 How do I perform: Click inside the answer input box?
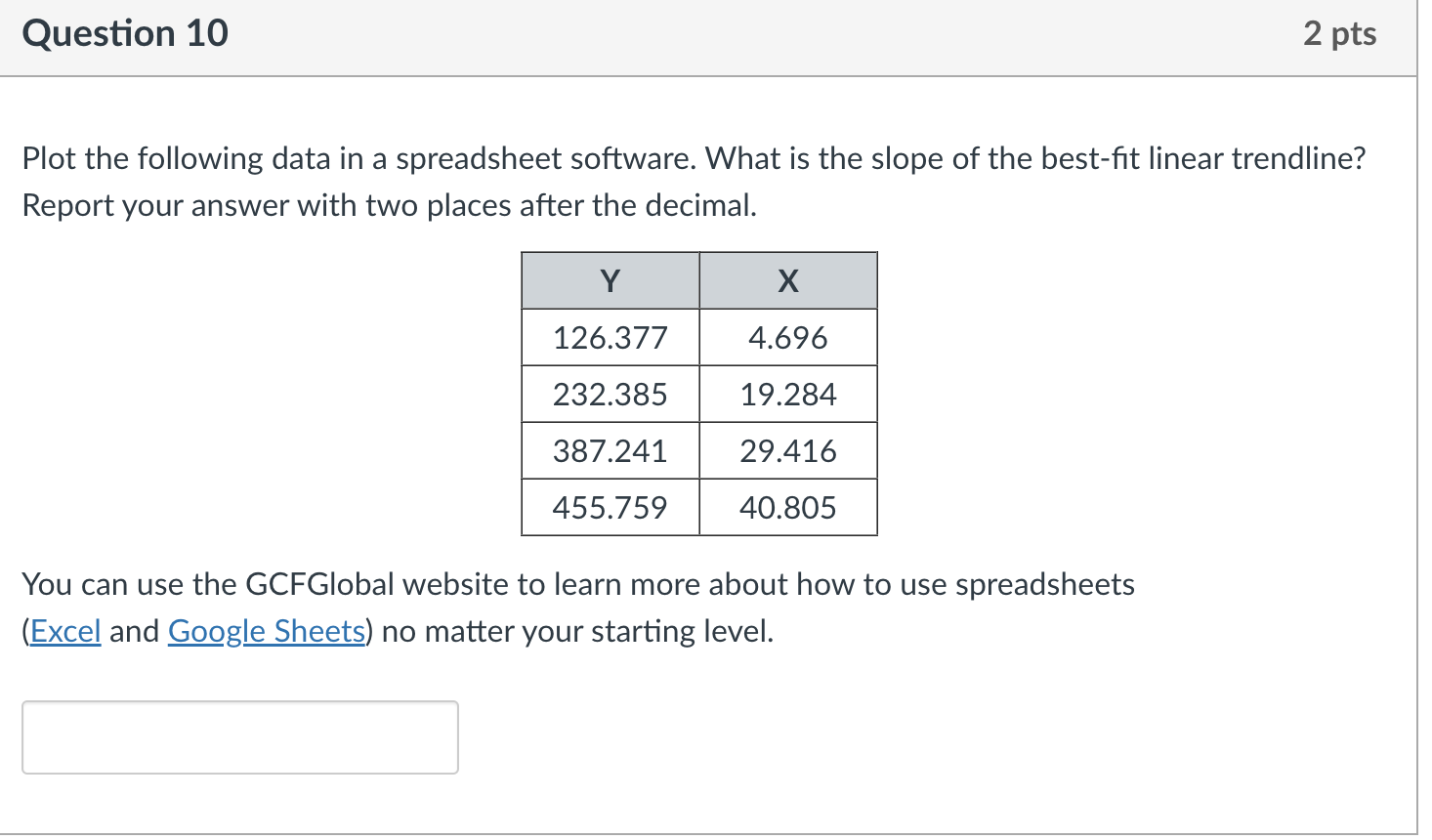[x=239, y=737]
